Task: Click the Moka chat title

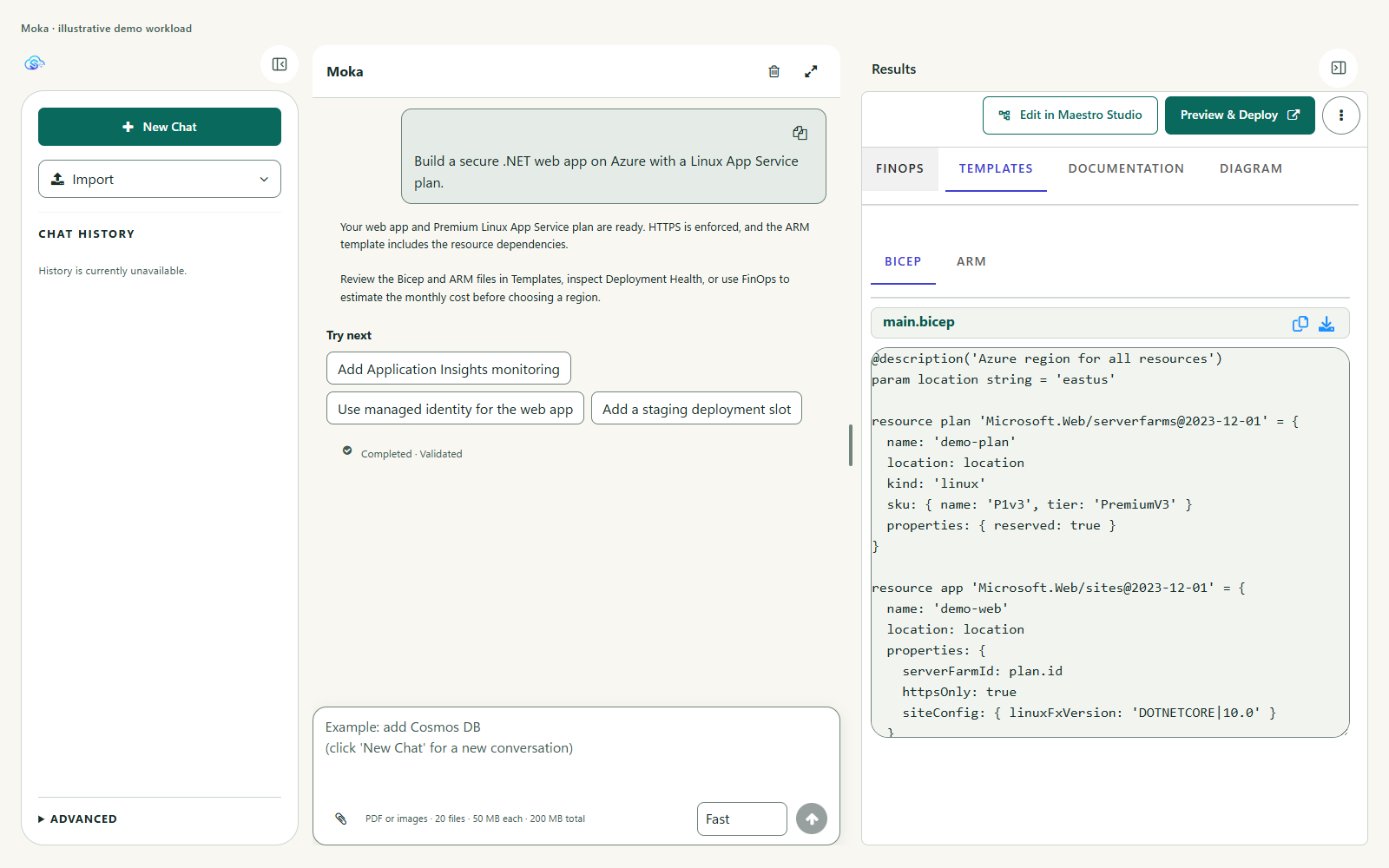Action: [345, 71]
